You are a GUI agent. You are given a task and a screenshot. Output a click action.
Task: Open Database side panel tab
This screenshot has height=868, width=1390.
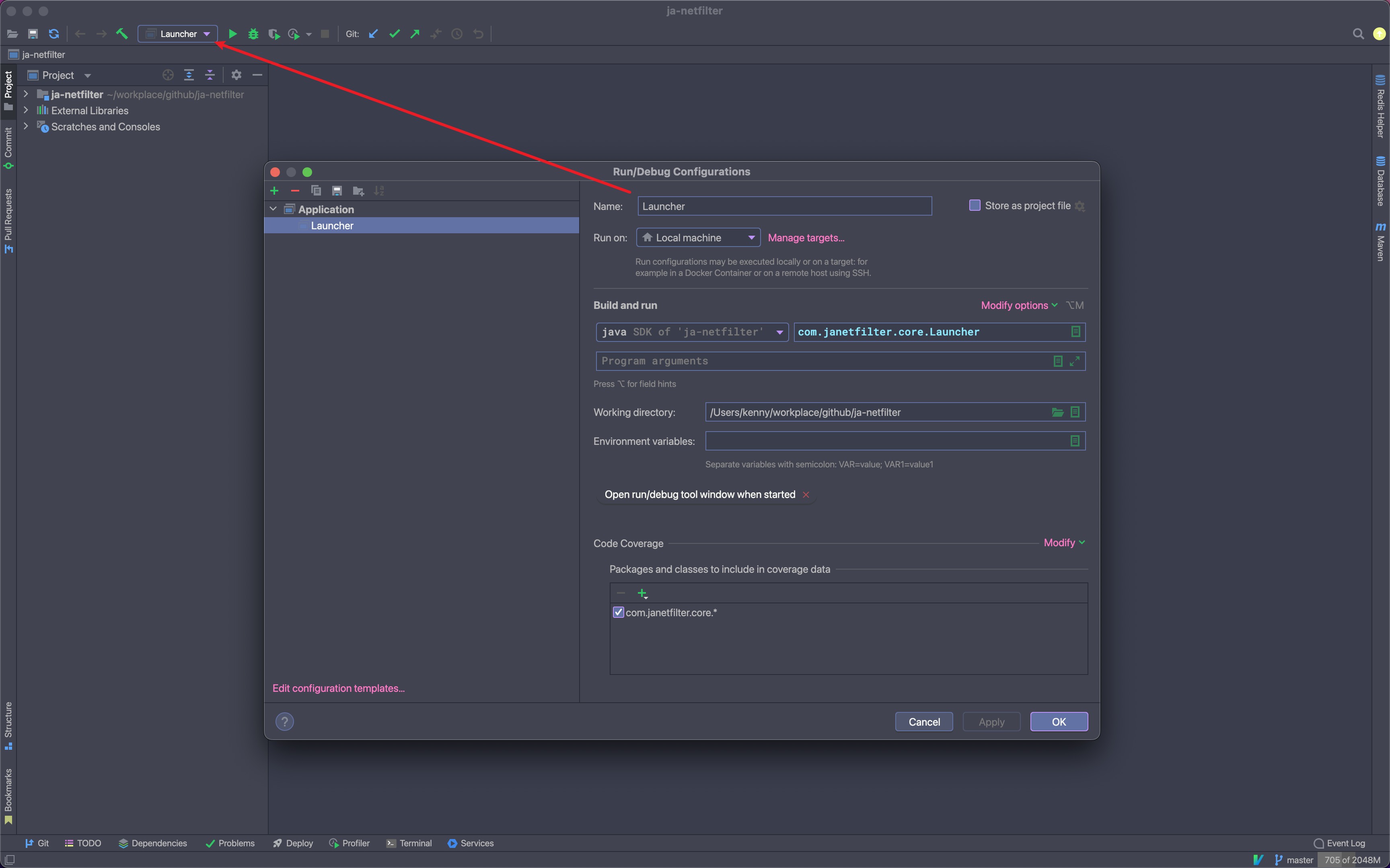1380,181
